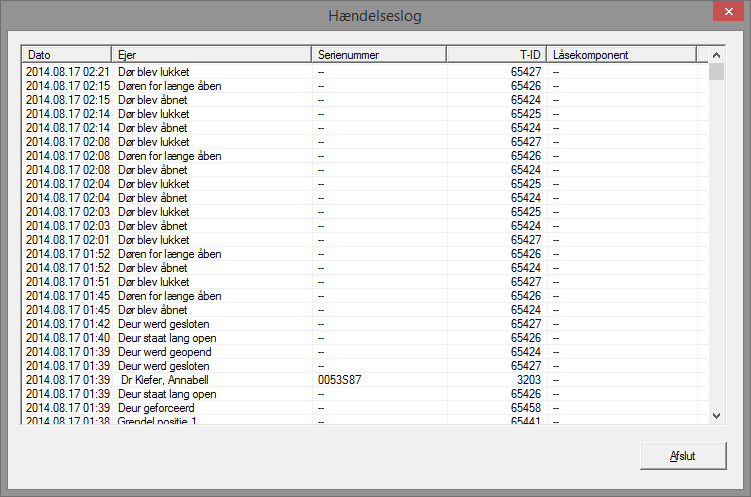The width and height of the screenshot is (751, 497).
Task: Click the scrollbar up arrow
Action: point(716,55)
